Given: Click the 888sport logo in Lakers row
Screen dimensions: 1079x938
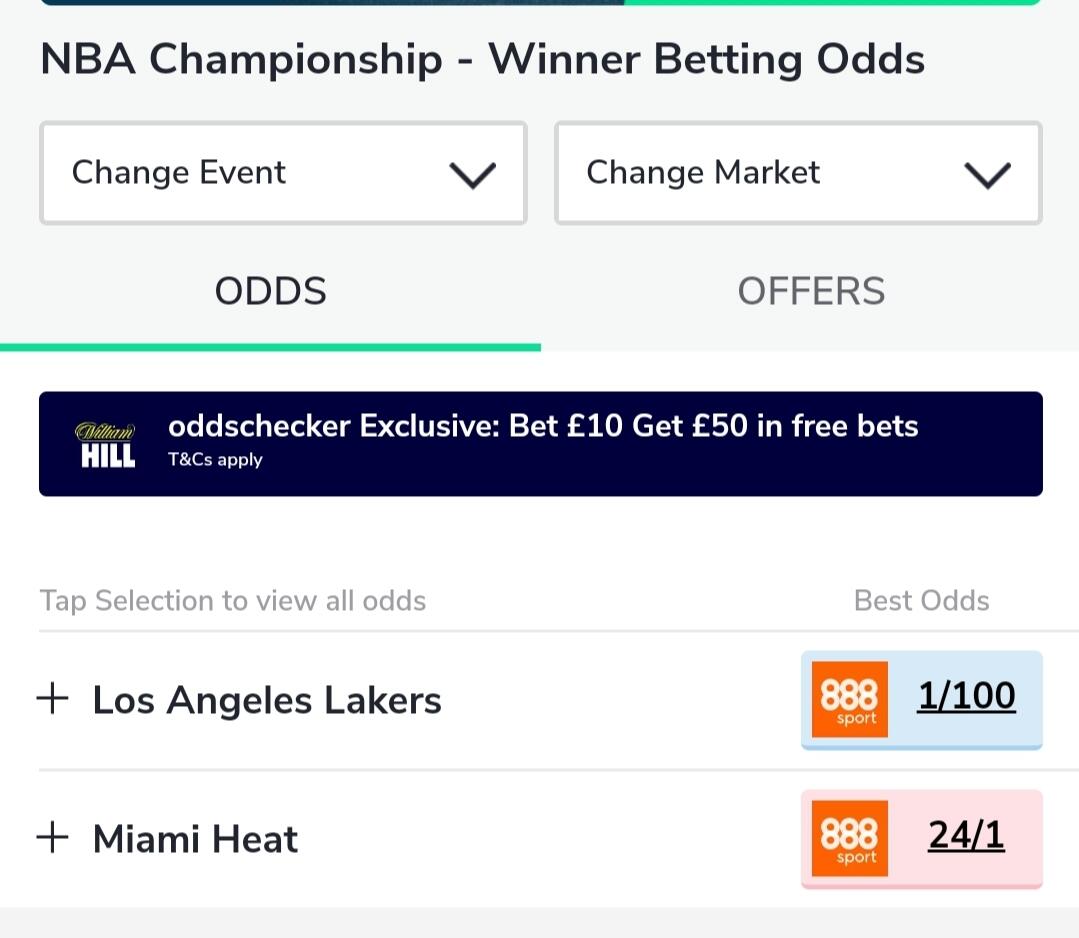Looking at the screenshot, I should (849, 699).
